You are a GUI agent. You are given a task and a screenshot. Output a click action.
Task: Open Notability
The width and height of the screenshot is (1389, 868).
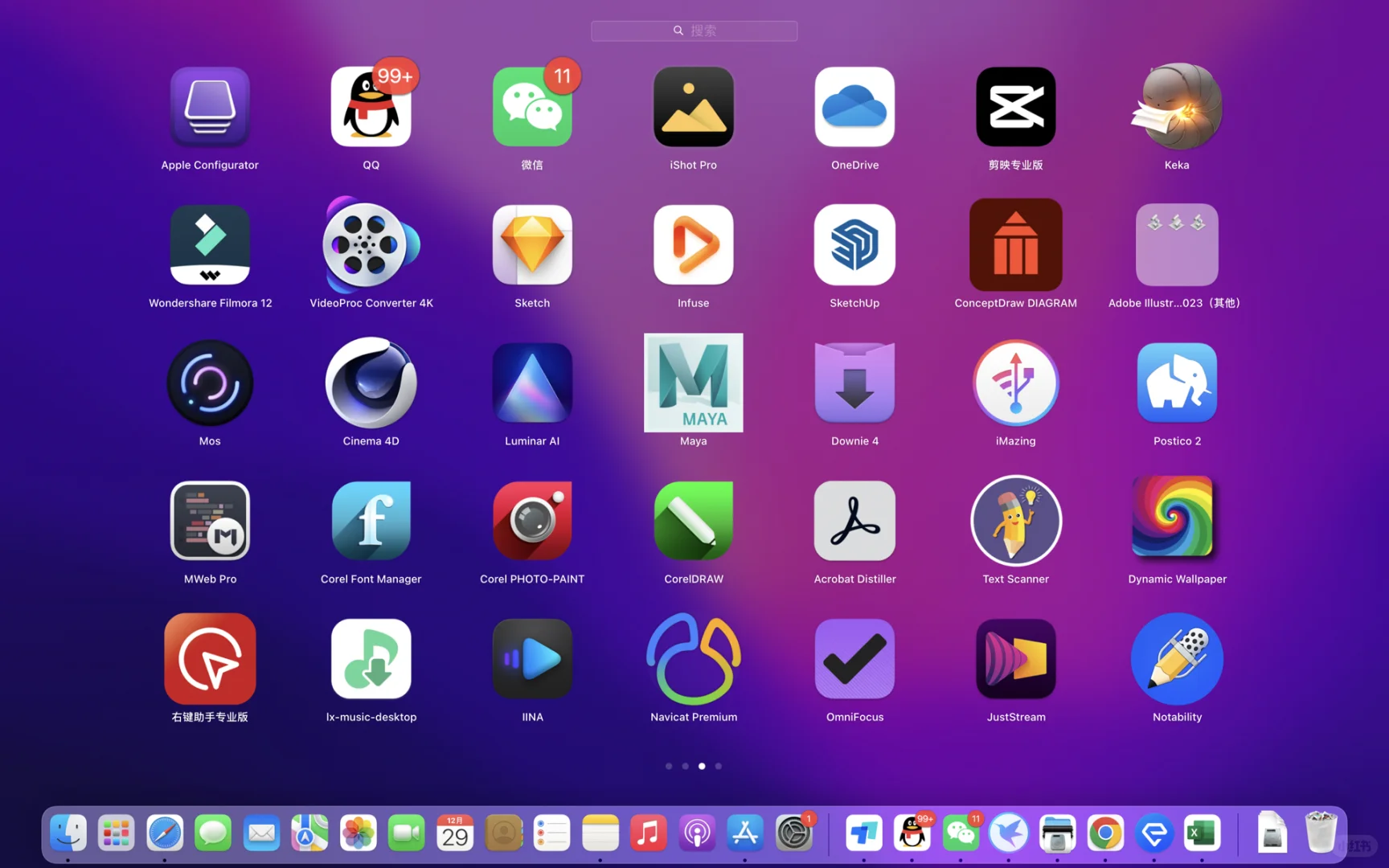click(1176, 658)
